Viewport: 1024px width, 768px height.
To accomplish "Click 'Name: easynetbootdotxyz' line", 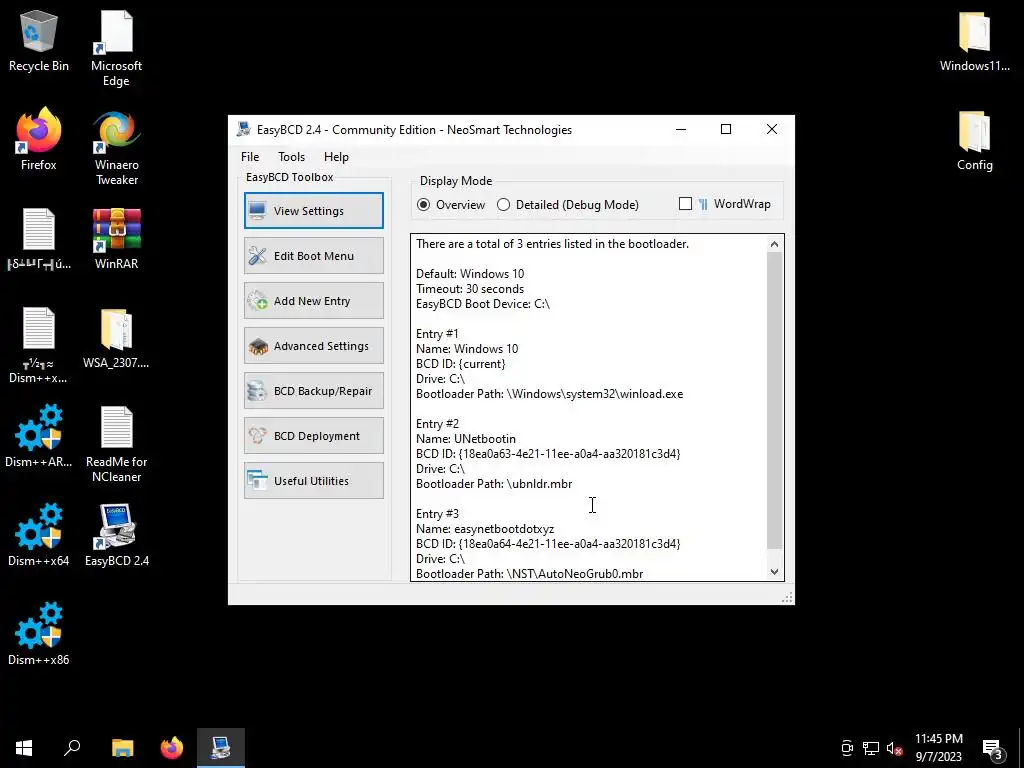I will 485,529.
